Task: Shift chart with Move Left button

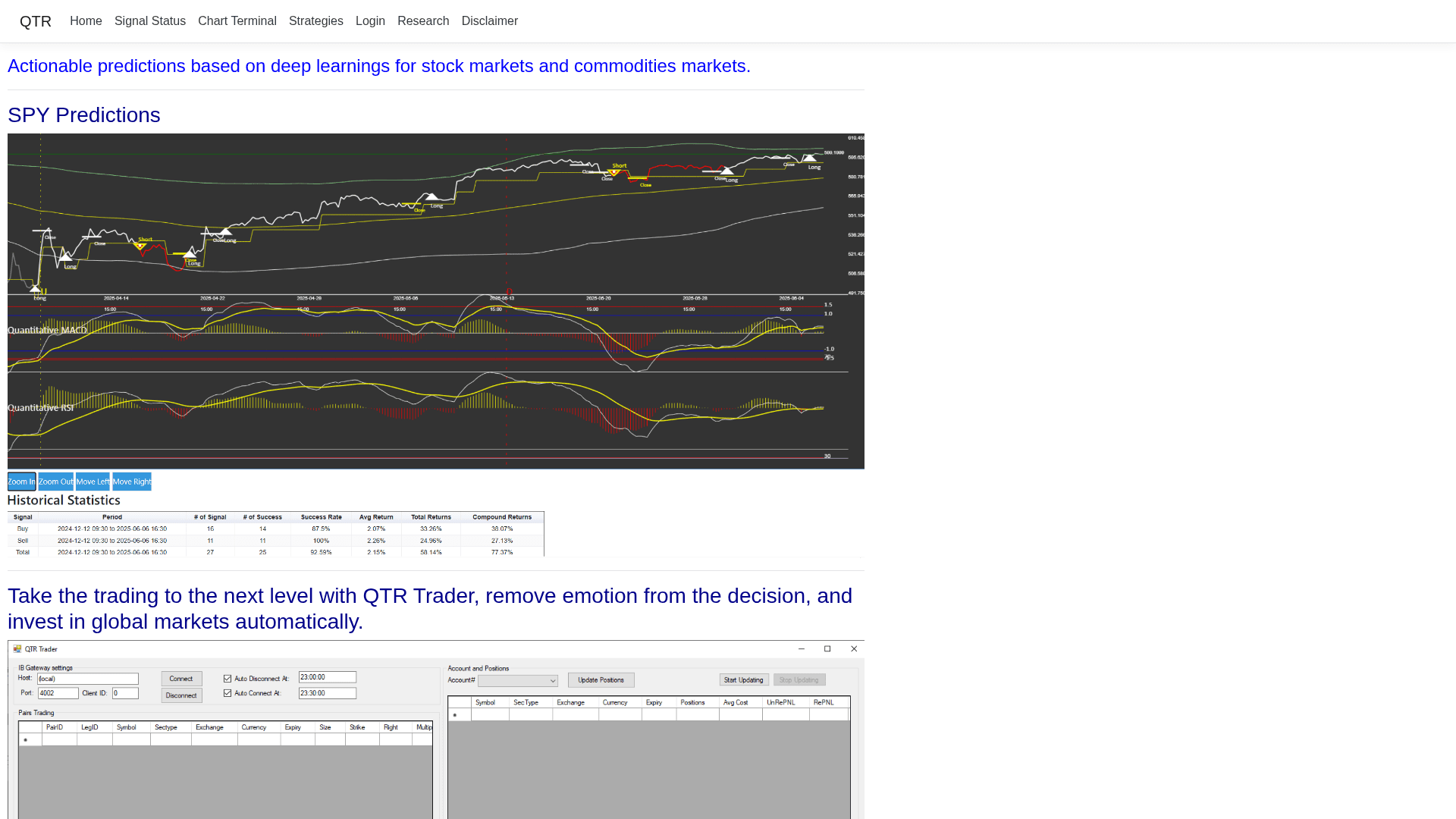Action: click(x=93, y=482)
